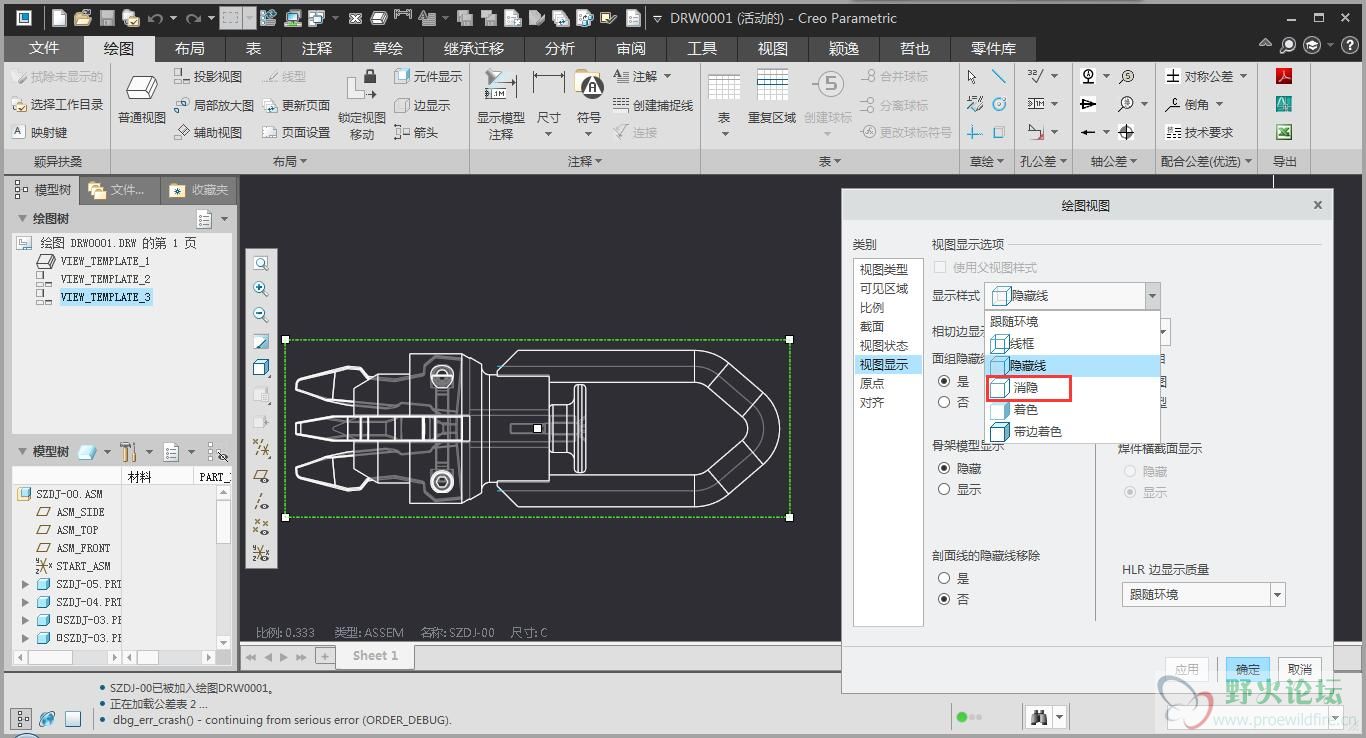Select the 投影视图 projection view tool
Image resolution: width=1366 pixels, height=738 pixels.
click(207, 76)
